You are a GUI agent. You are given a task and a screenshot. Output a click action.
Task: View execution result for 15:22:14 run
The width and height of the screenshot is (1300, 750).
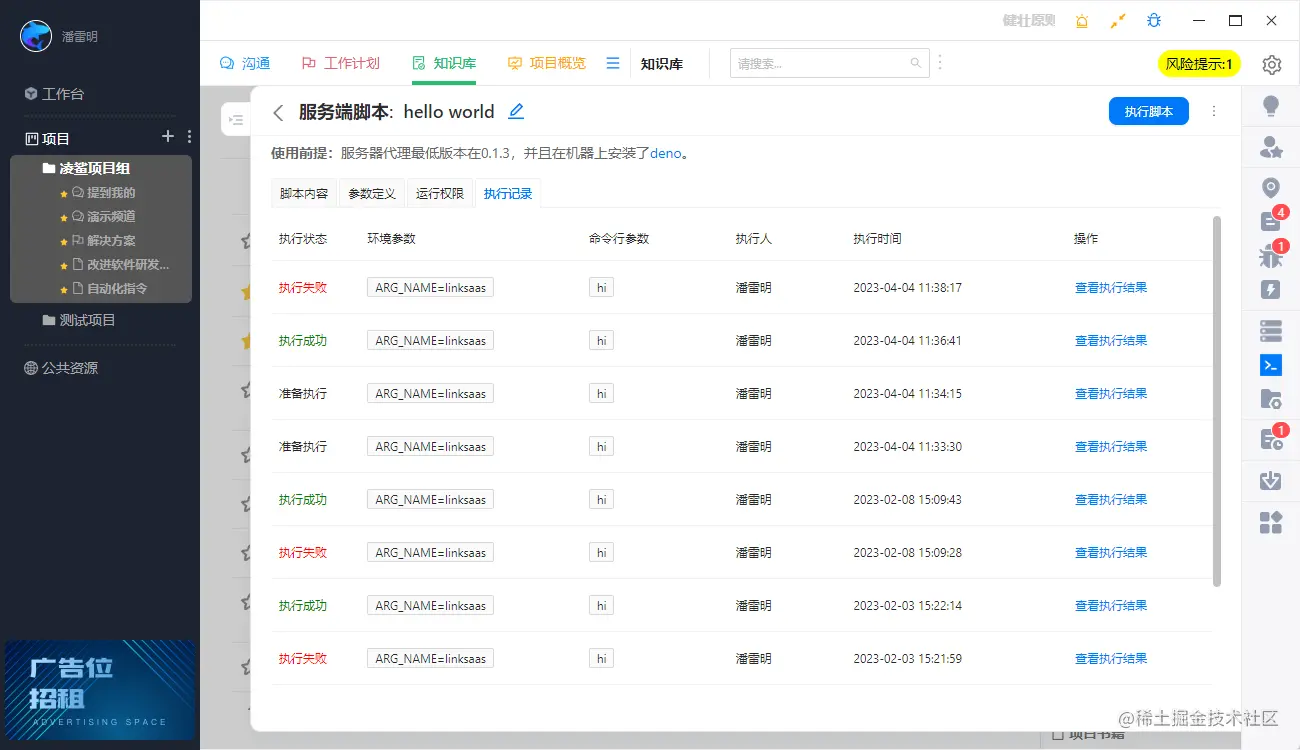1111,605
